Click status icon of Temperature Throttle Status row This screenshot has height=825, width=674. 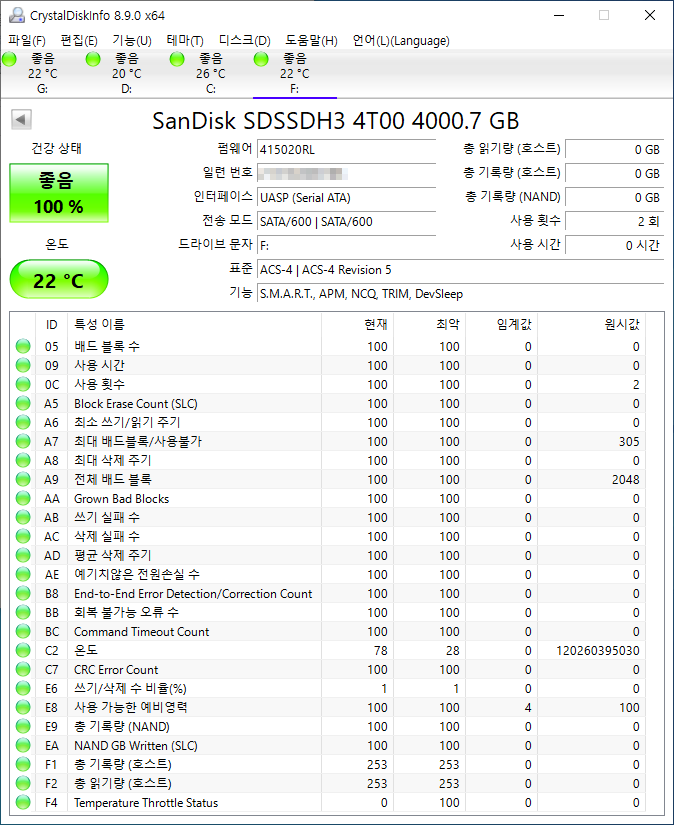pos(23,802)
